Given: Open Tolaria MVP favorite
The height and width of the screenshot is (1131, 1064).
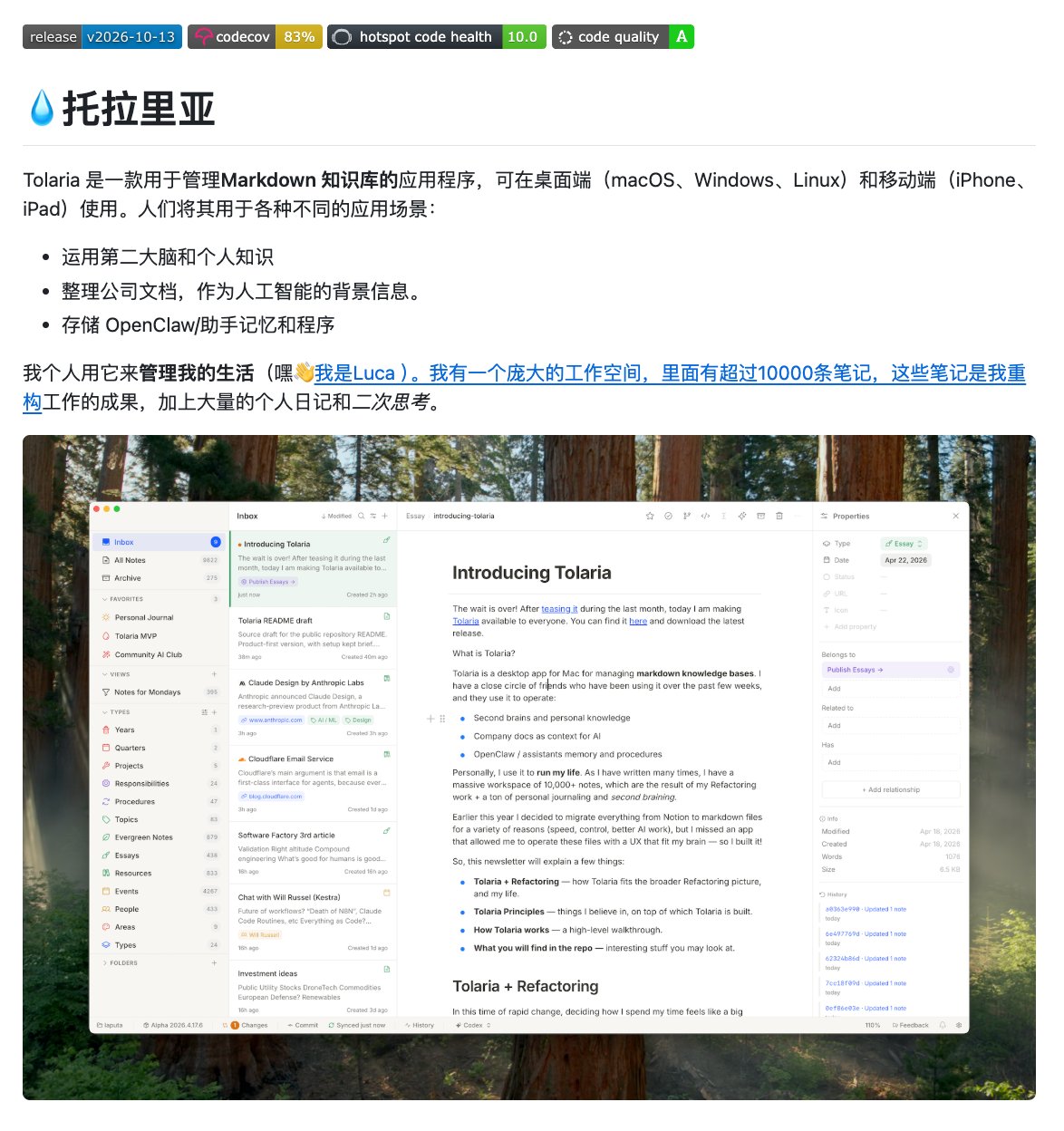Looking at the screenshot, I should [x=160, y=636].
